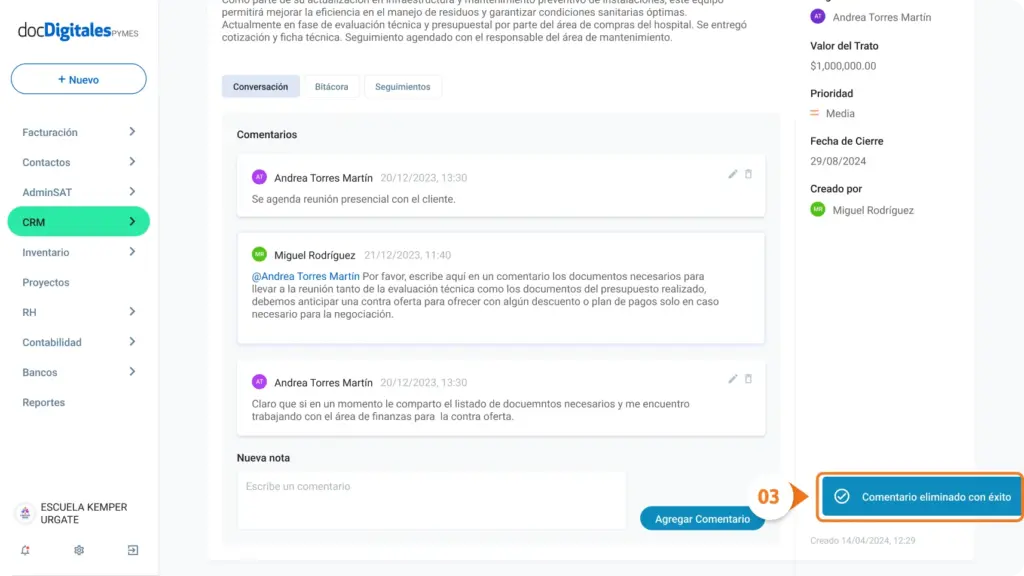The width and height of the screenshot is (1024, 576).
Task: Open settings gear icon in sidebar
Action: [x=79, y=550]
